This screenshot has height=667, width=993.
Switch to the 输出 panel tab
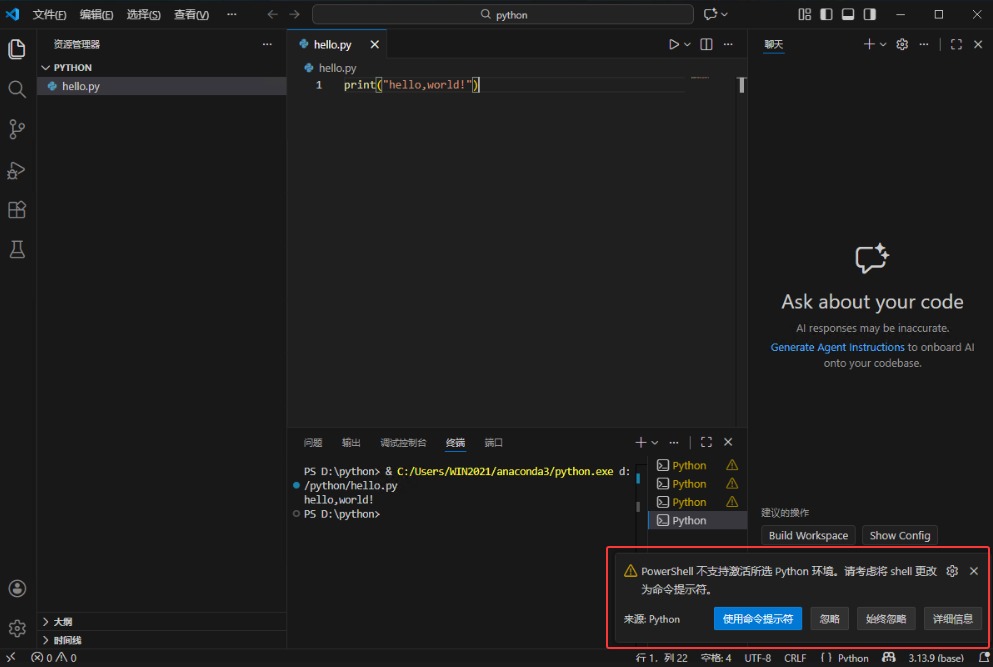coord(351,442)
